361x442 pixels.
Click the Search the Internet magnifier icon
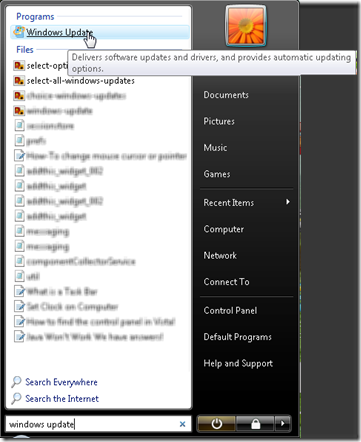coord(16,399)
